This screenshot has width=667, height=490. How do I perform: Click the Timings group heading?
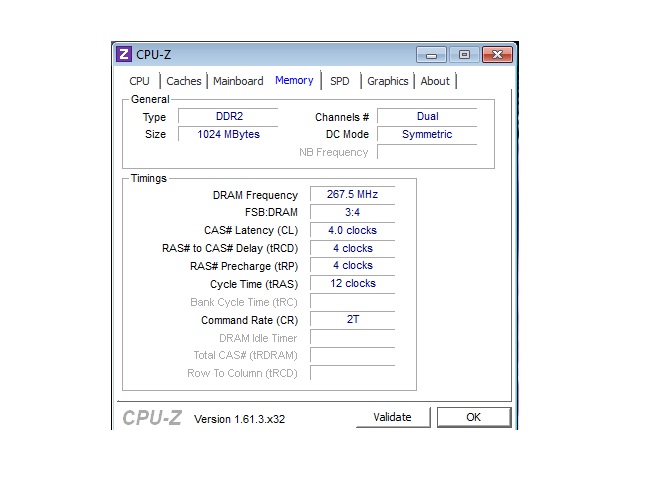click(148, 178)
